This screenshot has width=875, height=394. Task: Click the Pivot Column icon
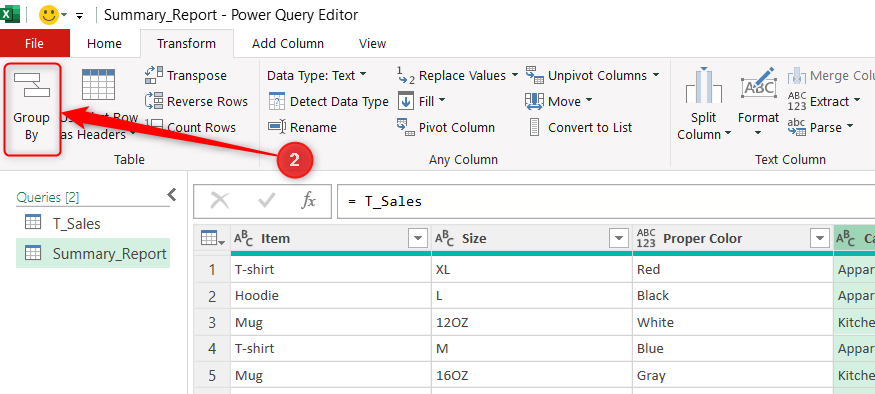pyautogui.click(x=406, y=127)
